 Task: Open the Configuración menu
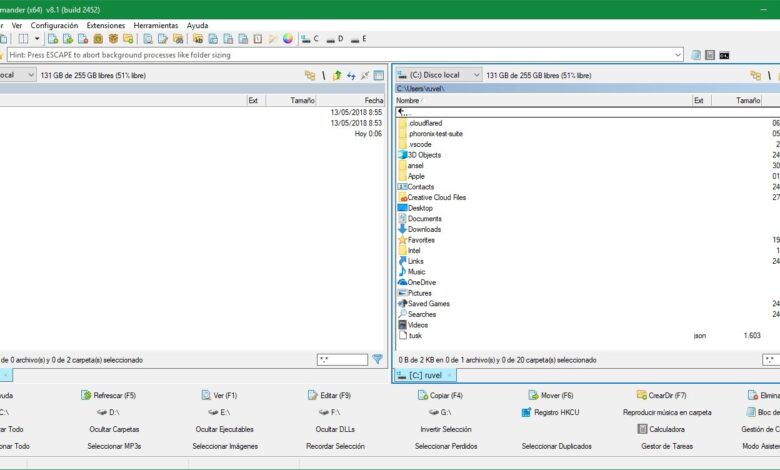(x=54, y=25)
